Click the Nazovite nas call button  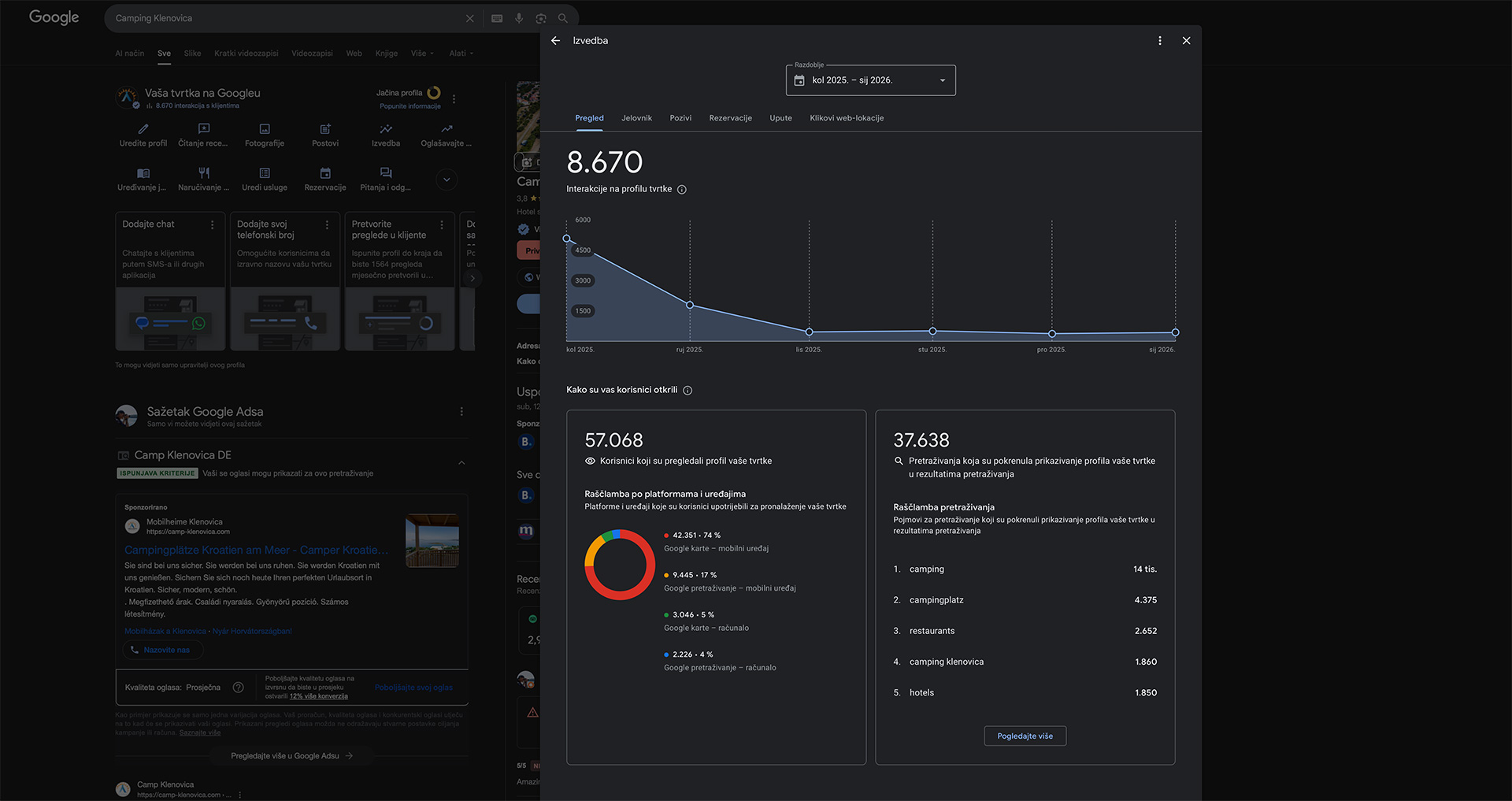163,650
